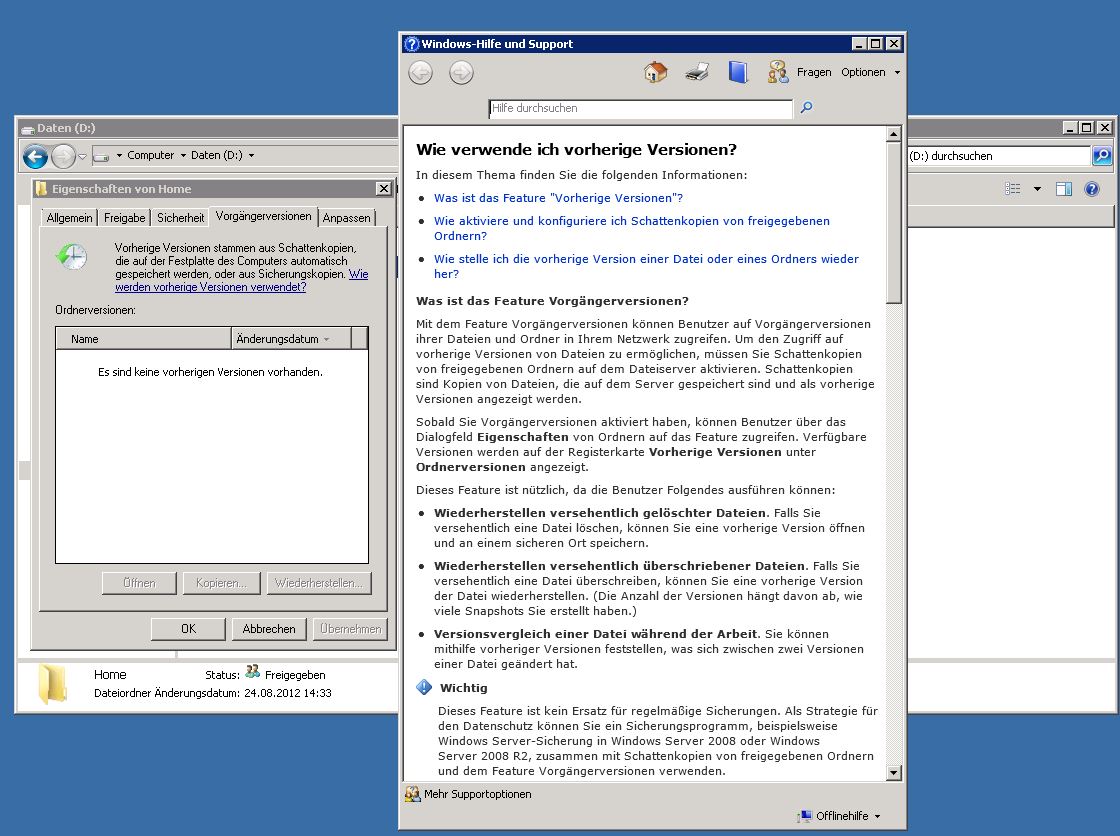
Task: Change view with the view icon
Action: click(x=1012, y=189)
